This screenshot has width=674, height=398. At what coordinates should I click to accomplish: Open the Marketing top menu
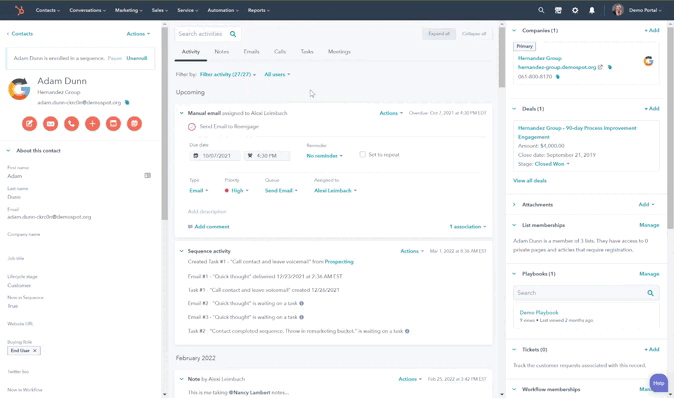tap(129, 10)
